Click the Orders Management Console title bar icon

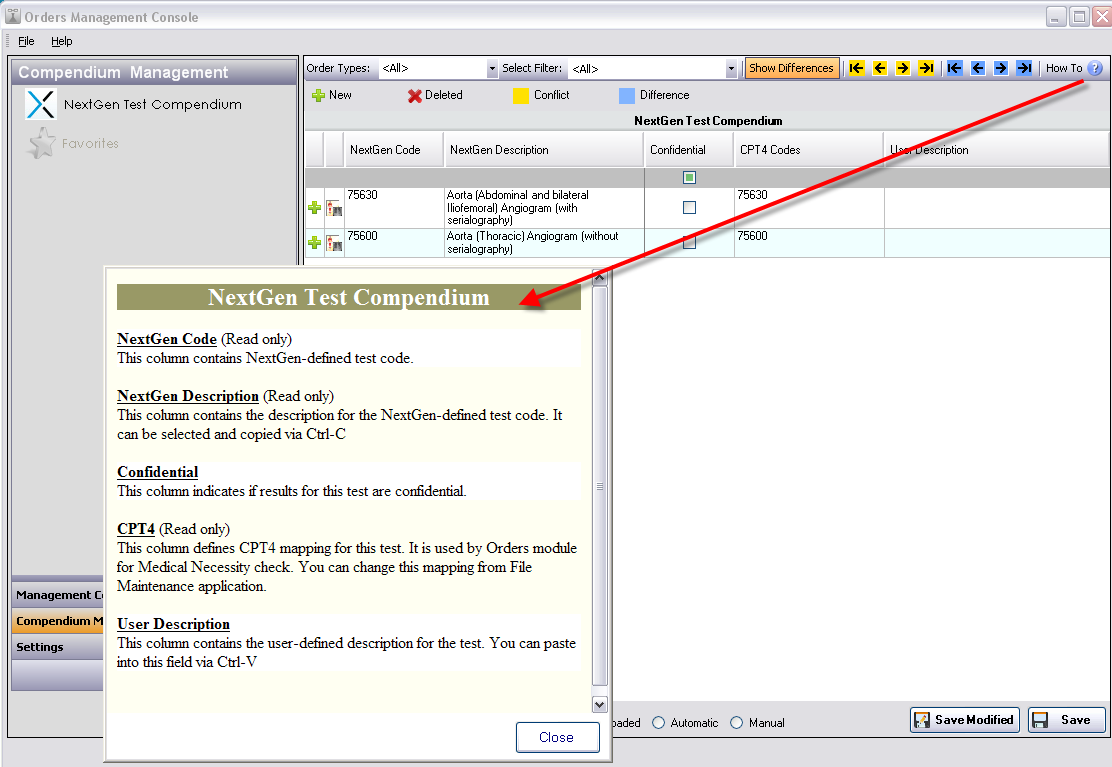[x=13, y=16]
